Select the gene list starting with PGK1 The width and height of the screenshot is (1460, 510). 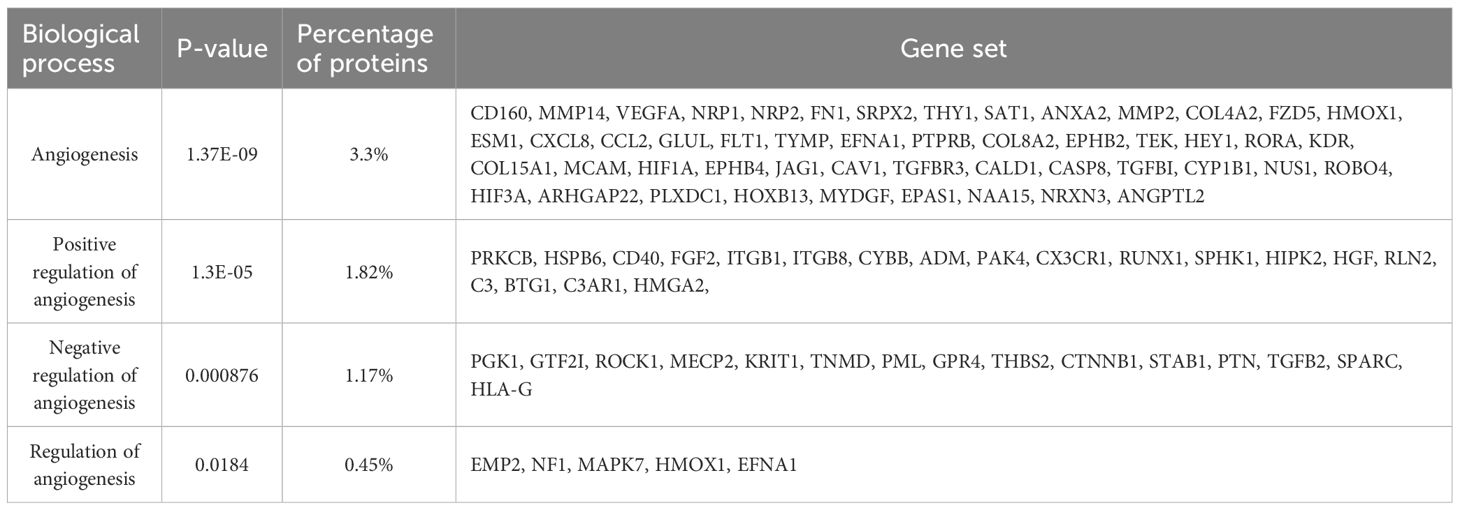[953, 375]
